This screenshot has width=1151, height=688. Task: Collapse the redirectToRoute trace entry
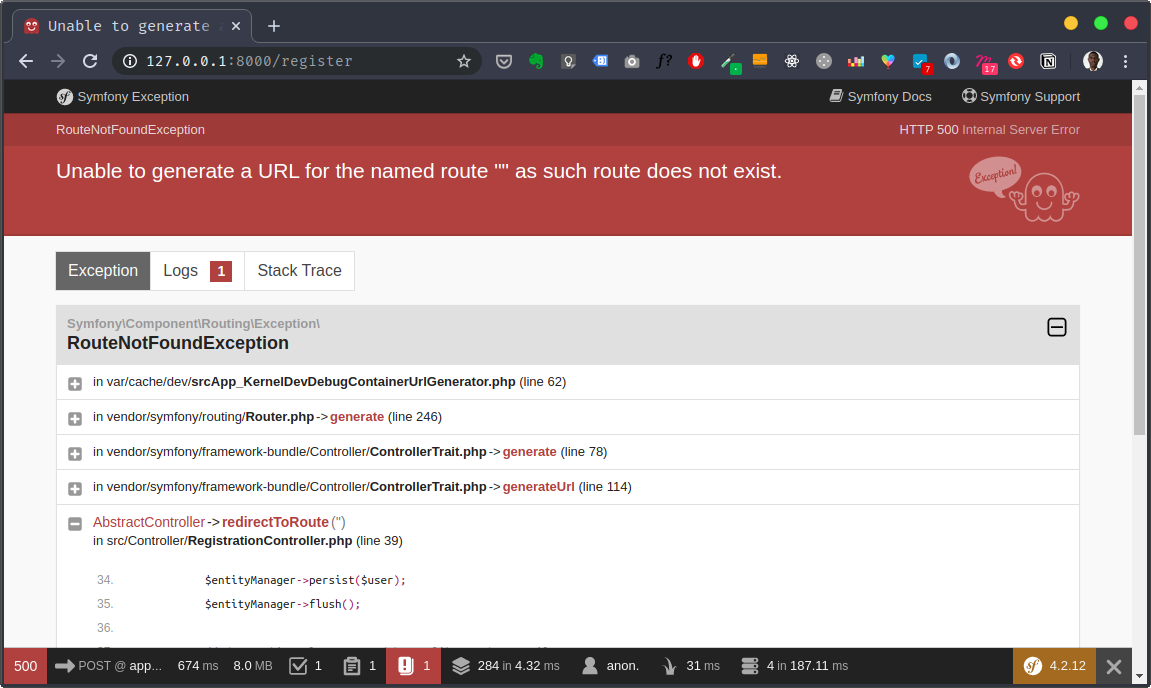click(75, 523)
